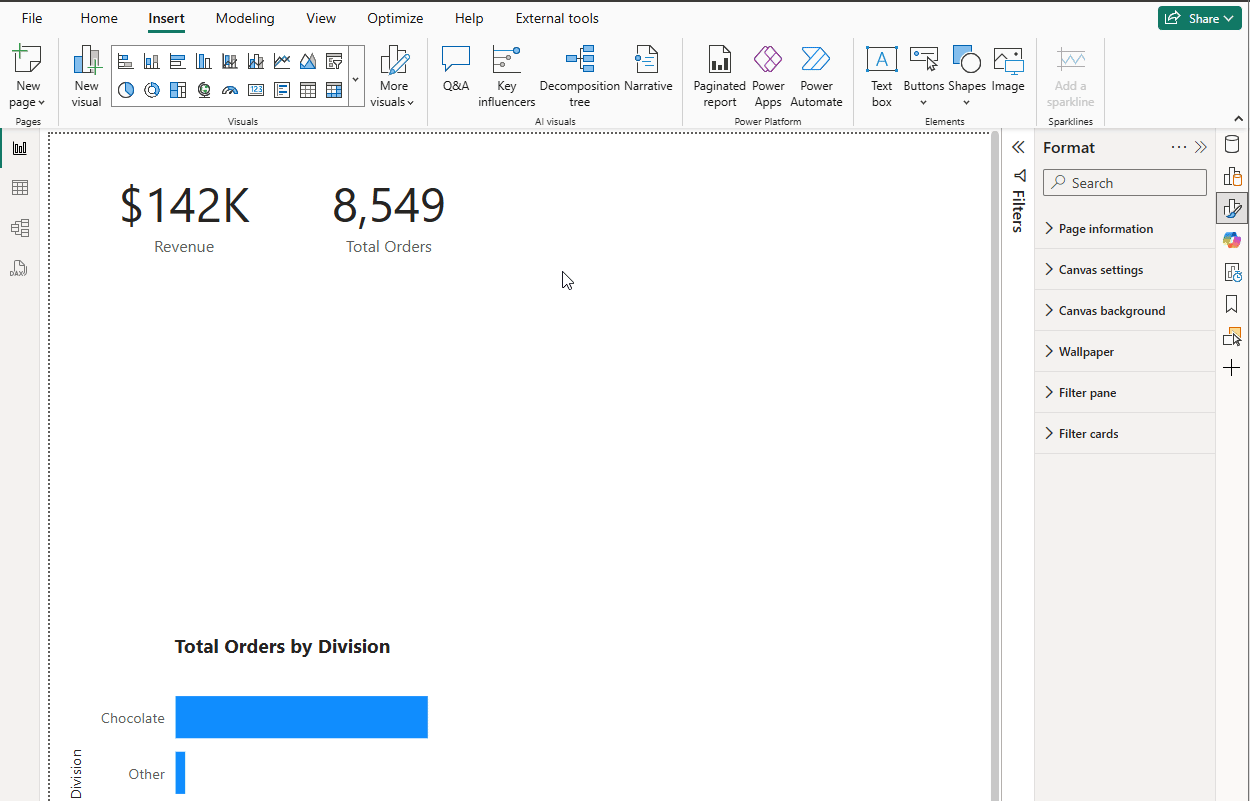Switch to the Modeling ribbon tab
Screen dimensions: 1250x801
(245, 18)
